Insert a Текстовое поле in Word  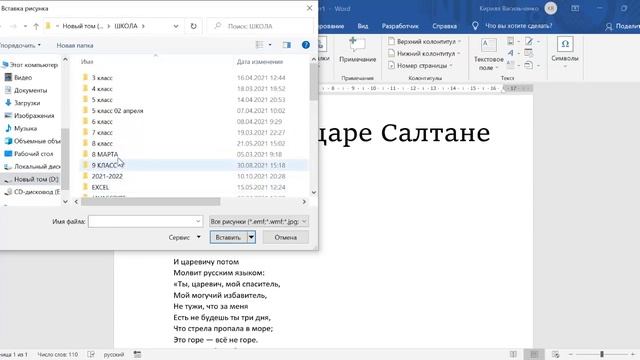pos(489,54)
